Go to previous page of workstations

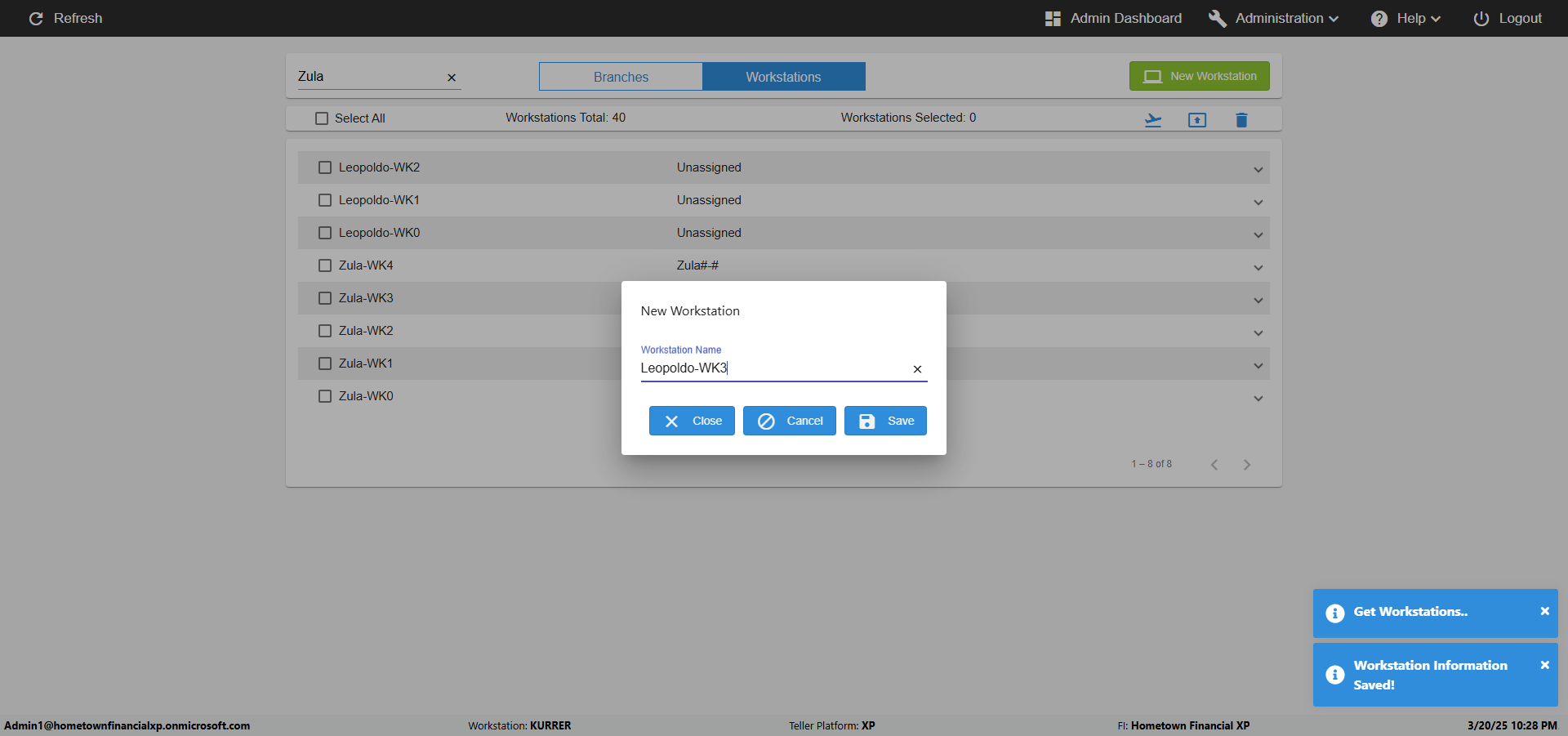click(x=1214, y=465)
